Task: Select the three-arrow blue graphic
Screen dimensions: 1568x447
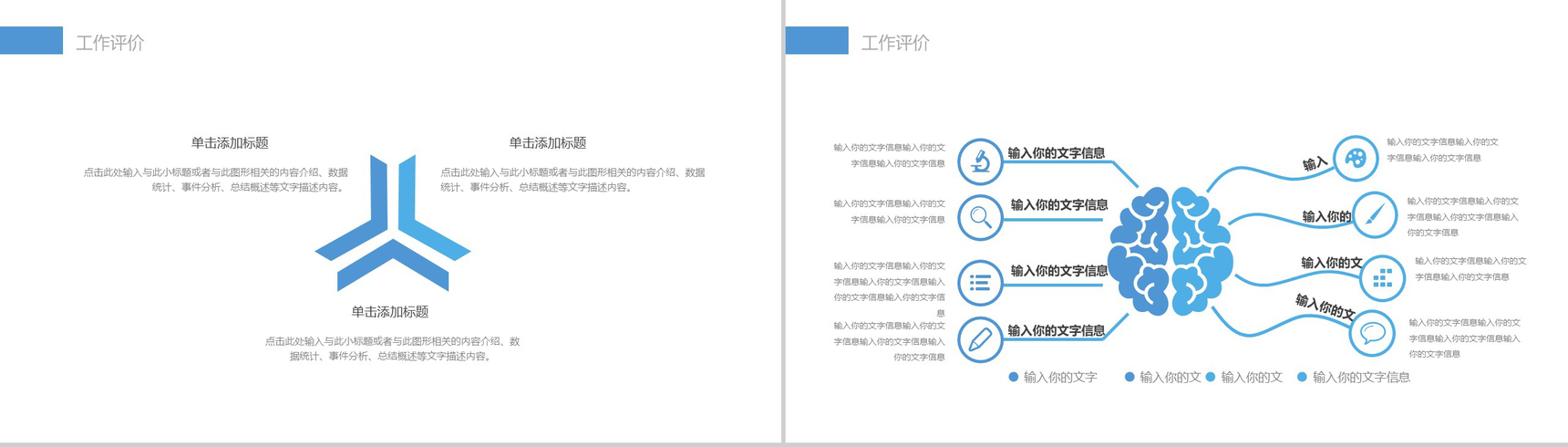Action: [393, 223]
